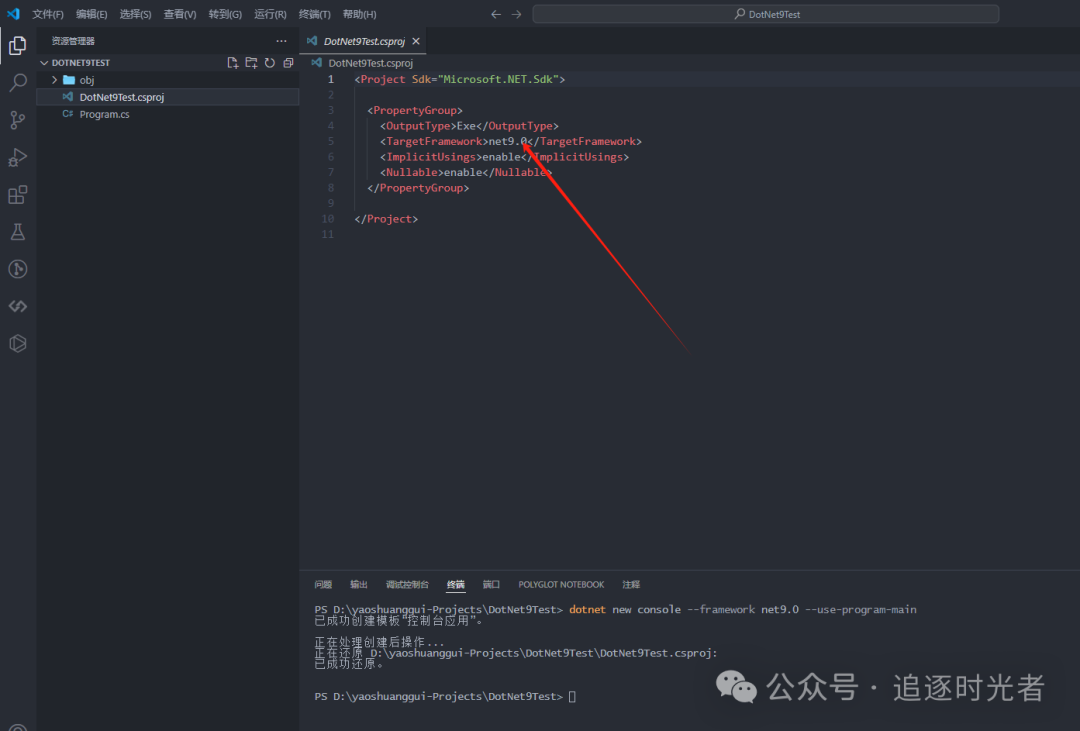
Task: Click the New File icon in explorer header
Action: (x=233, y=63)
